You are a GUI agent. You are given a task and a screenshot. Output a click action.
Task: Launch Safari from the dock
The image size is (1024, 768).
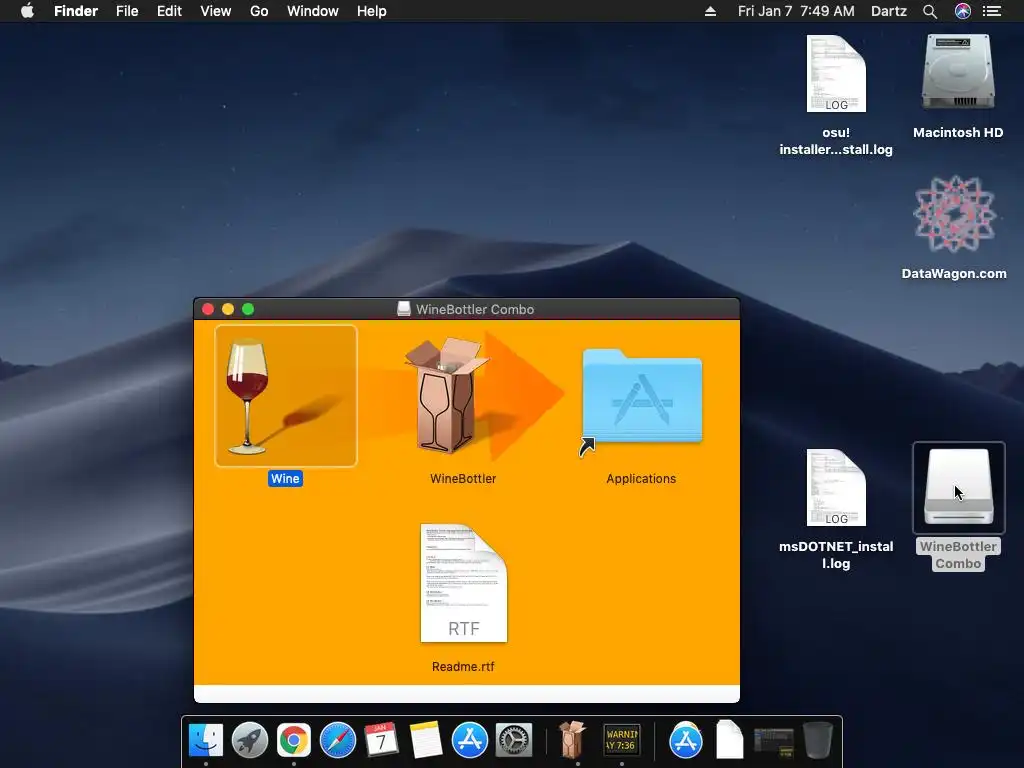pos(338,741)
